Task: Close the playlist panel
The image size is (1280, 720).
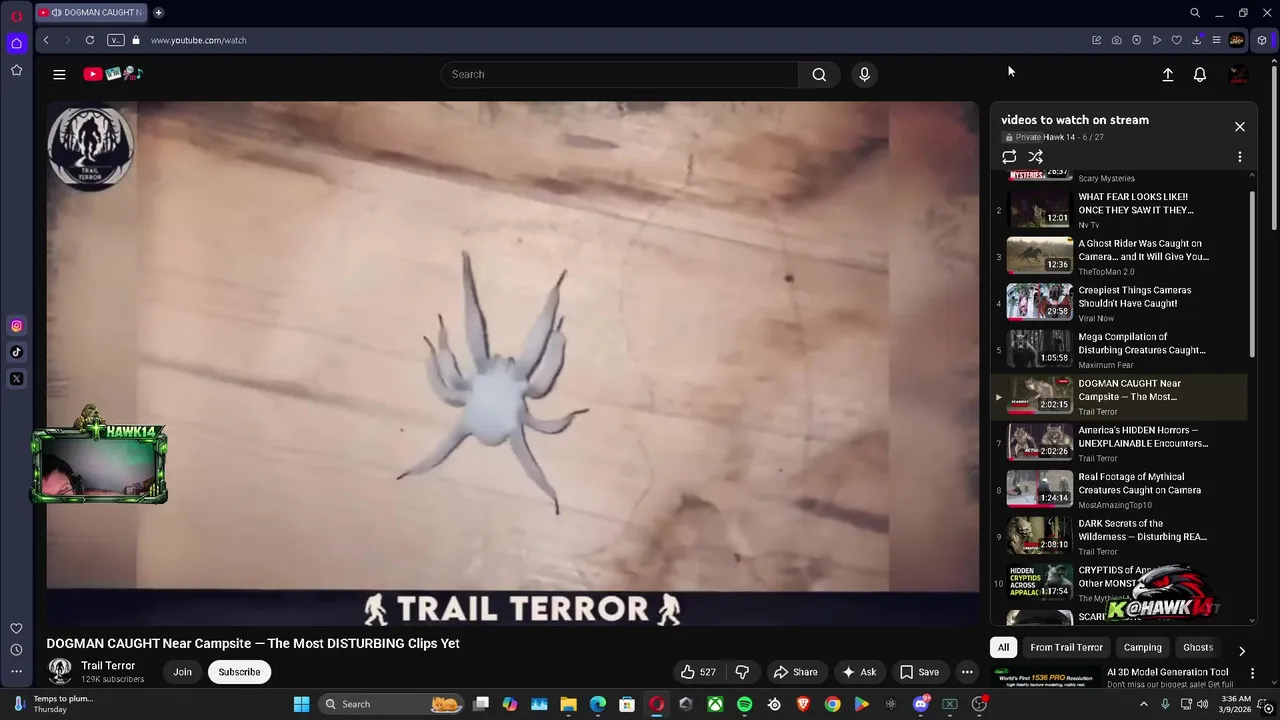Action: (x=1240, y=127)
